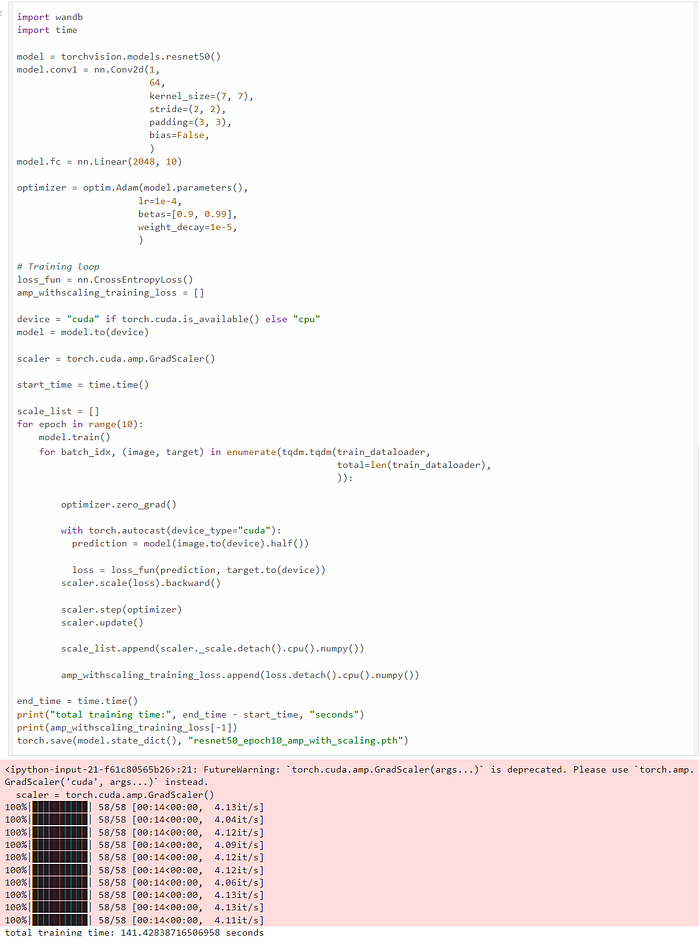
Task: Click the optim.Adam(model.parameters() line
Action: coord(132,188)
